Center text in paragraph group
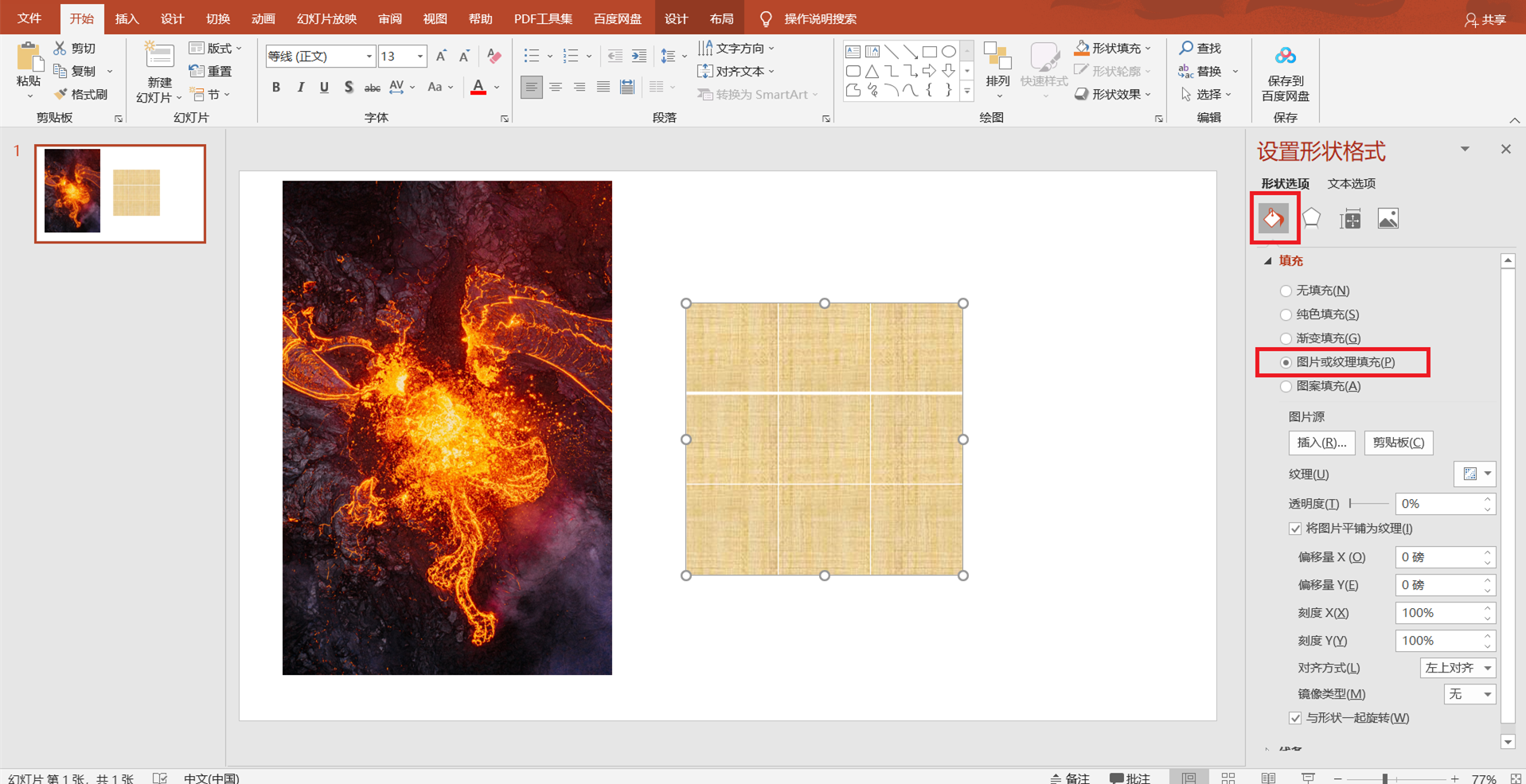Image resolution: width=1526 pixels, height=784 pixels. coord(556,87)
